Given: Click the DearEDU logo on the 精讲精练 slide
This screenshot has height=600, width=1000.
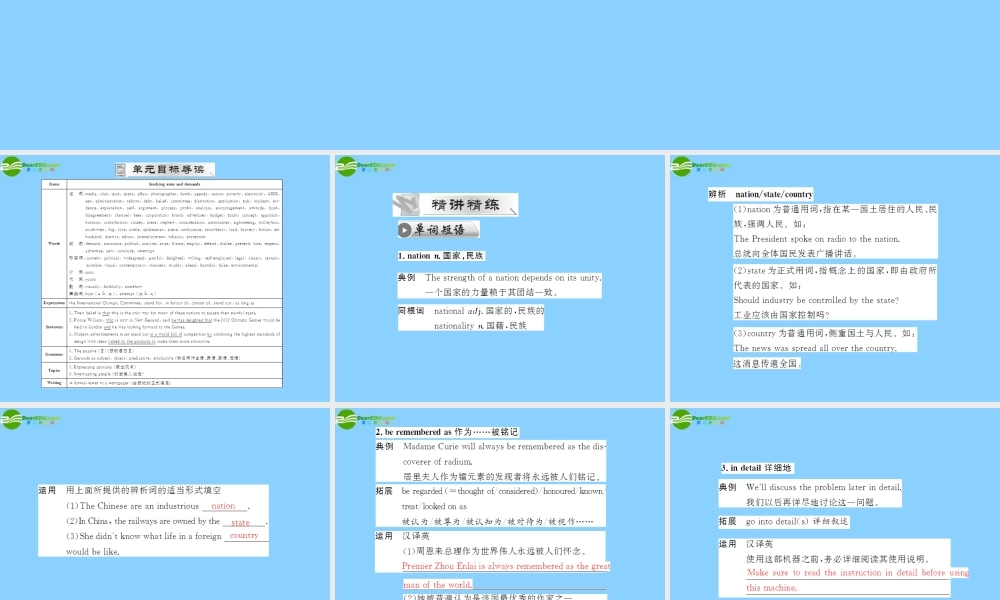Looking at the screenshot, I should tap(365, 166).
